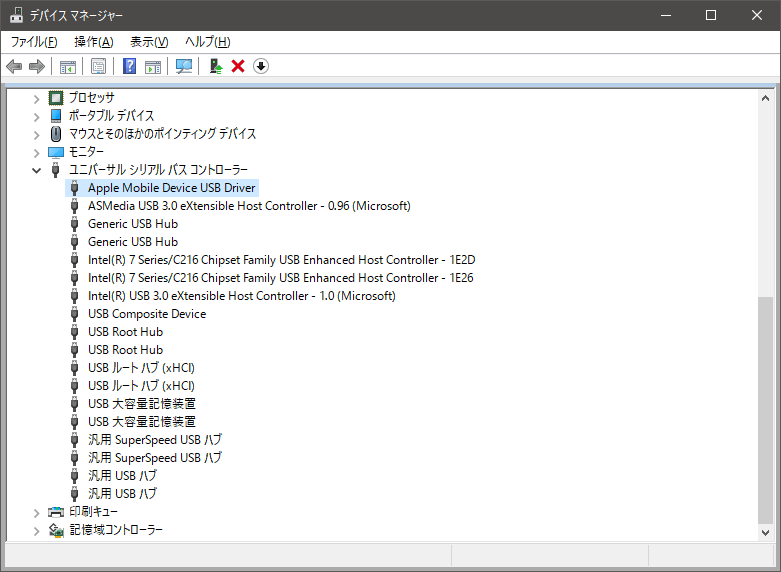Click the print queue printer icon
The image size is (781, 572).
pyautogui.click(x=56, y=512)
